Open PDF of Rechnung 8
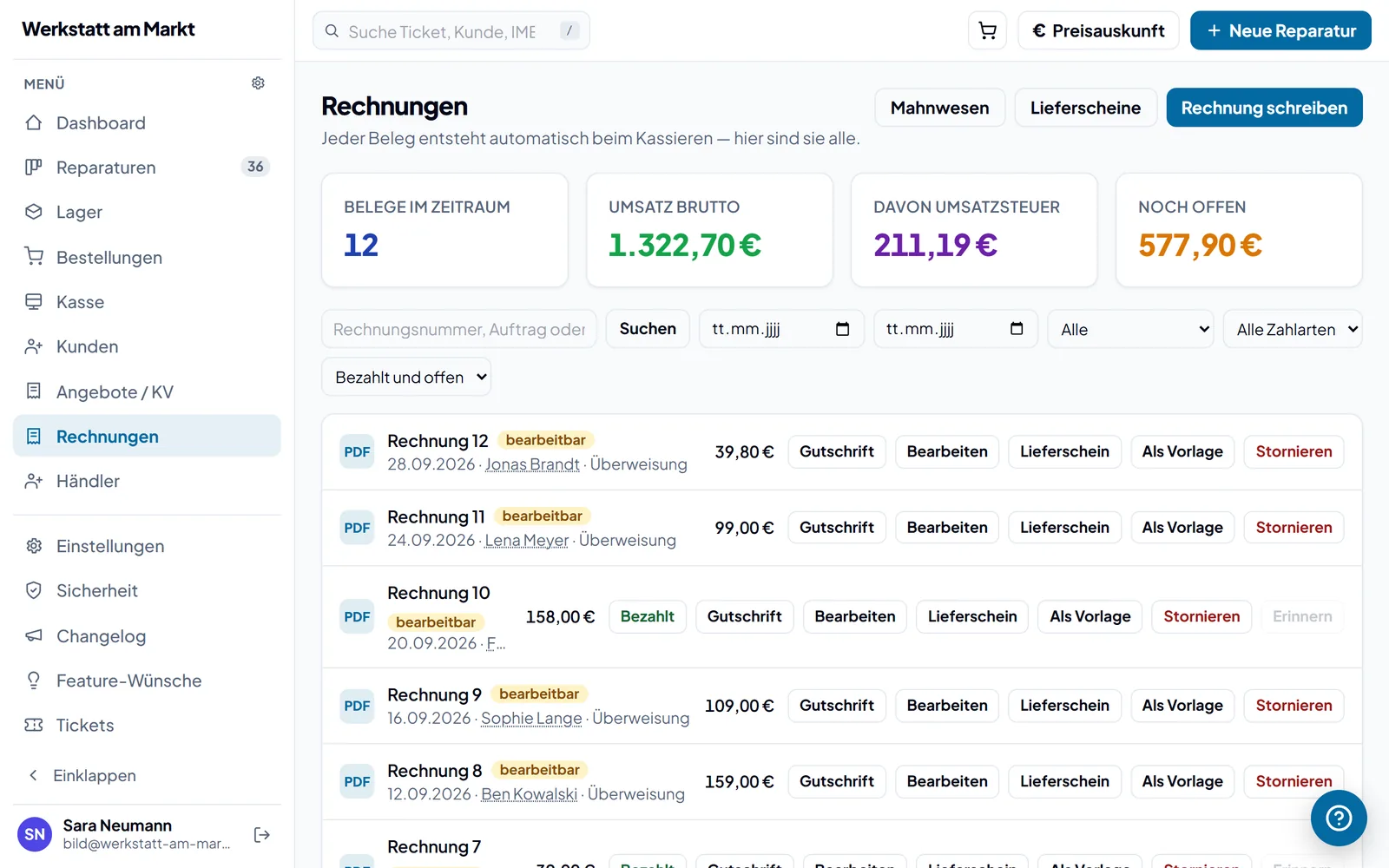The image size is (1389, 868). 357,782
